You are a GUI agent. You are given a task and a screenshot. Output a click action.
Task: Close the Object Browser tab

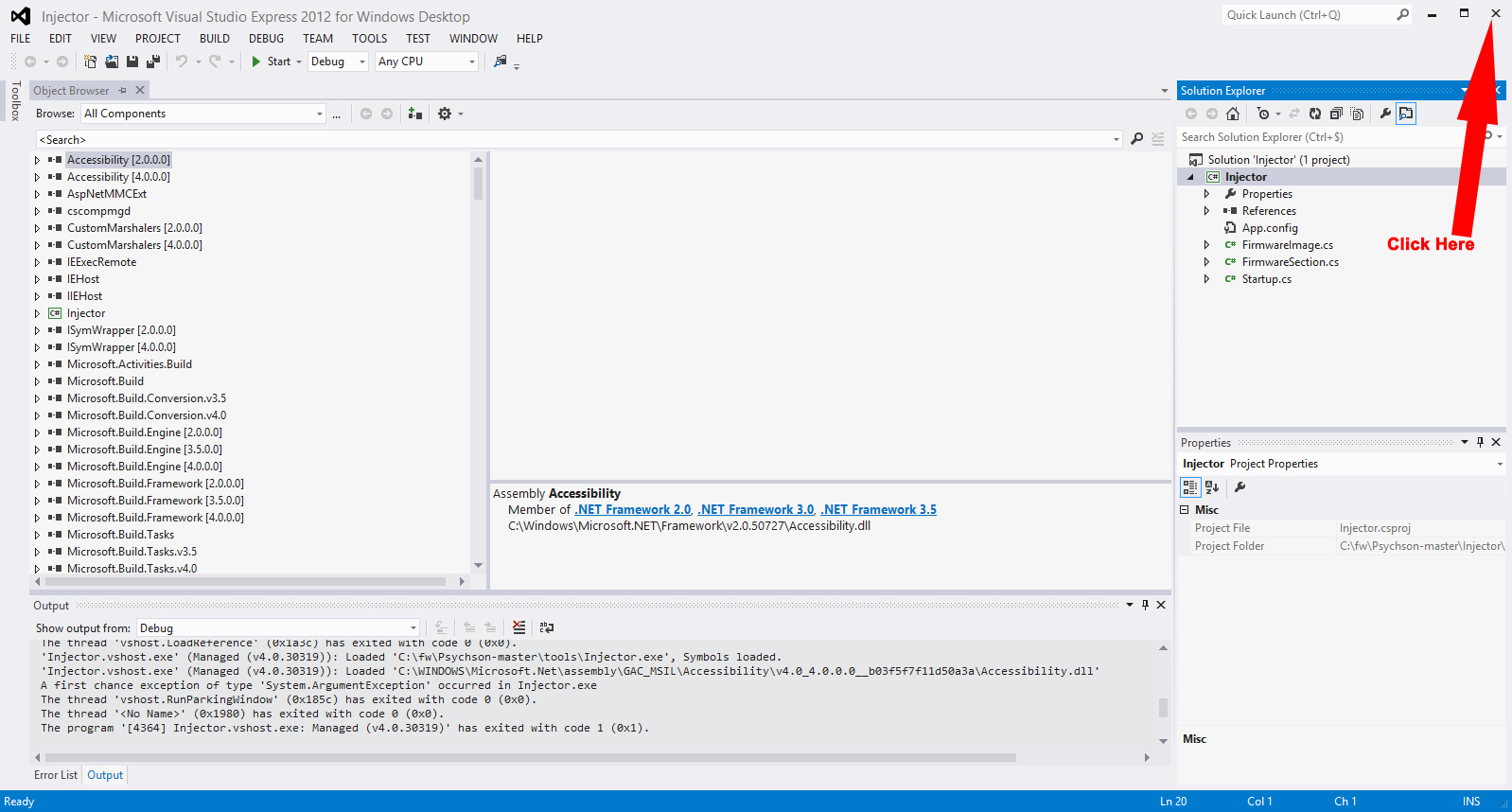point(140,91)
